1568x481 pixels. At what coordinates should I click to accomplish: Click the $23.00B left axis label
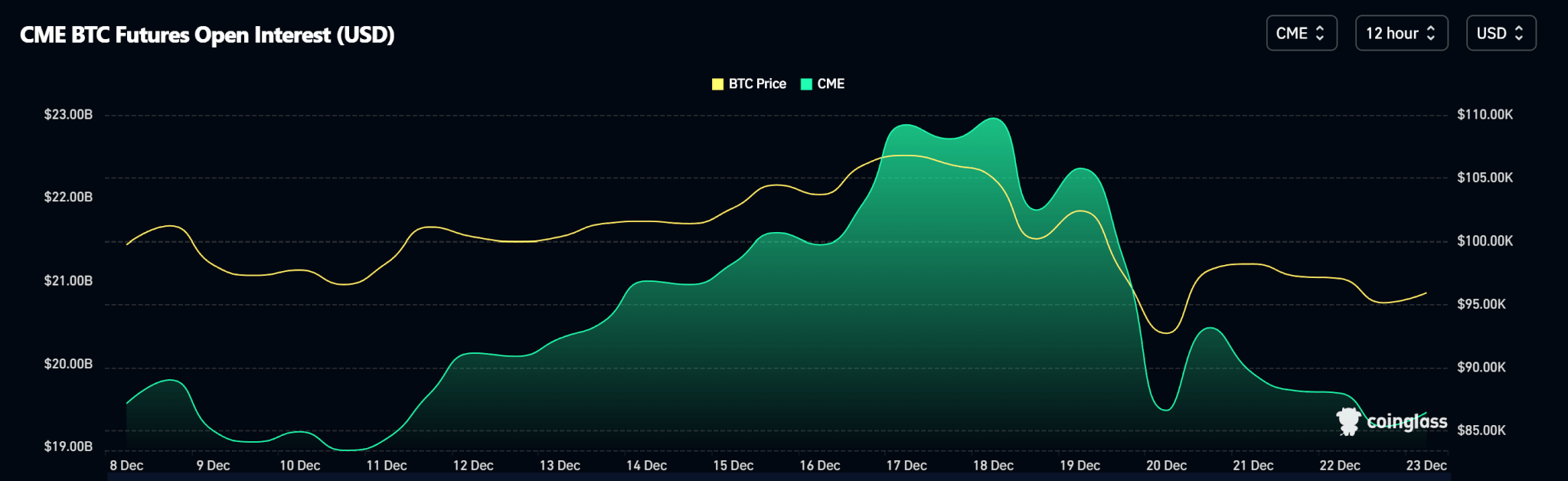coord(68,115)
